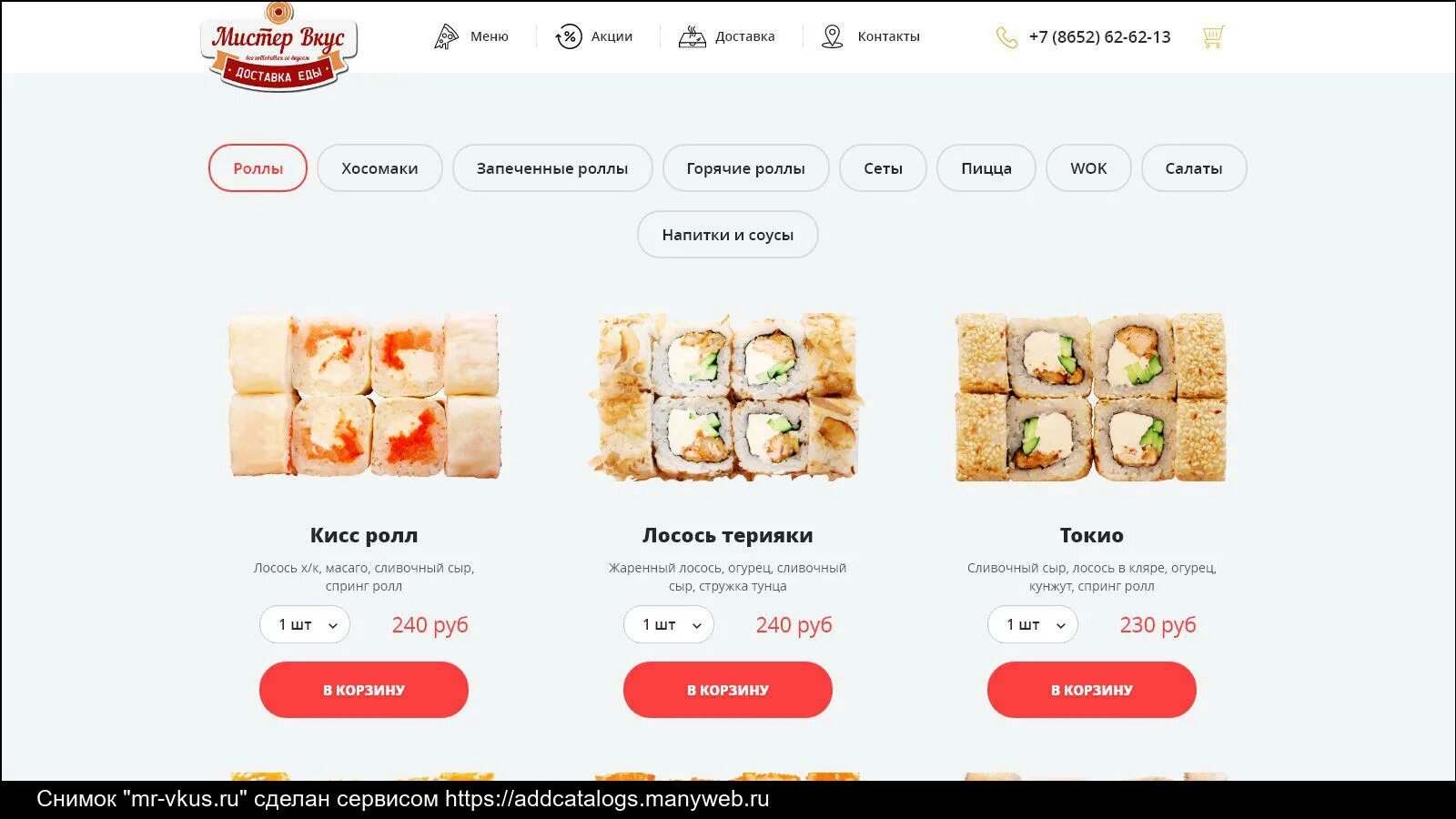Open quantity dropdown for Лосось терияки

pyautogui.click(x=669, y=624)
